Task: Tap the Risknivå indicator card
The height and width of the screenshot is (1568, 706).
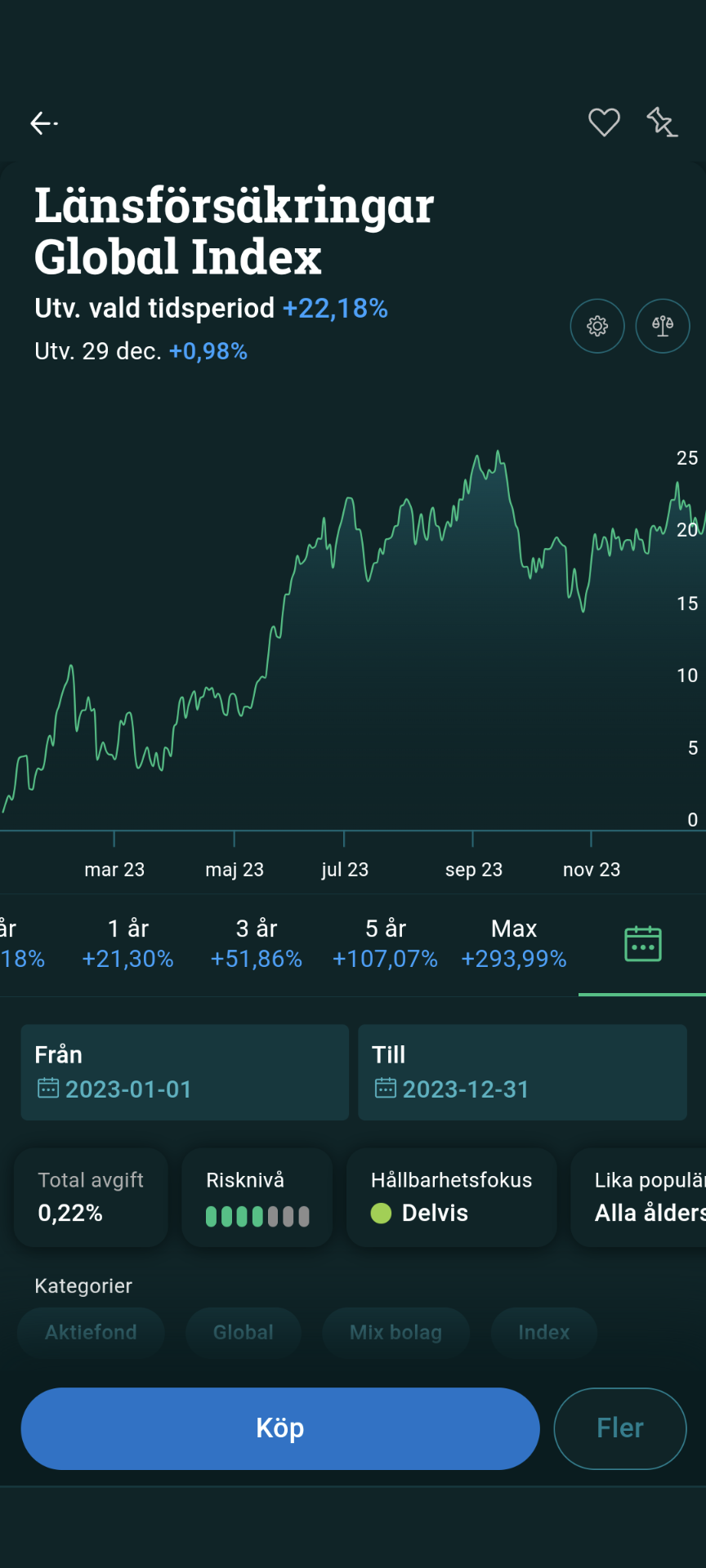Action: (x=257, y=1197)
